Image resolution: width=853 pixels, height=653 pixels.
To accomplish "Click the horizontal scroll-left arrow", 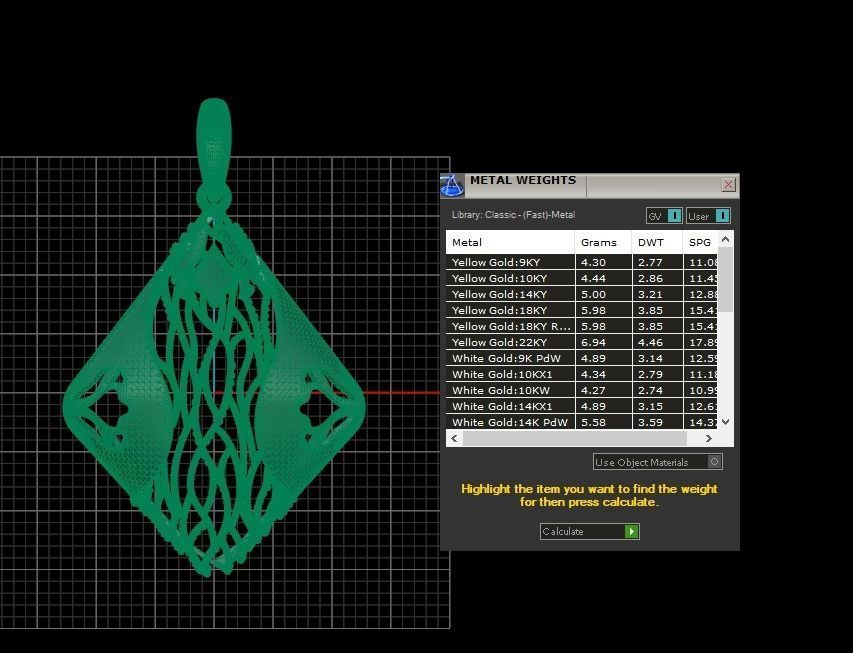I will pos(454,438).
